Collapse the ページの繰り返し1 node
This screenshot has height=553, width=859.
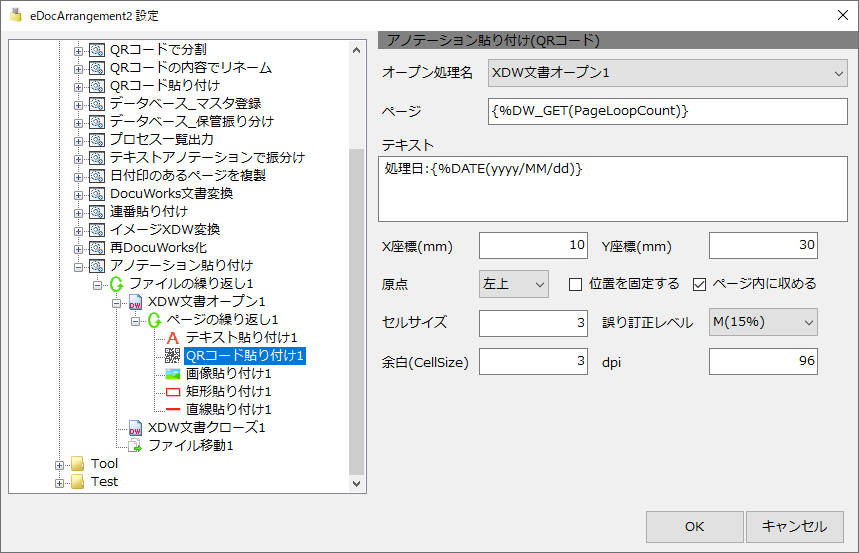[x=135, y=321]
